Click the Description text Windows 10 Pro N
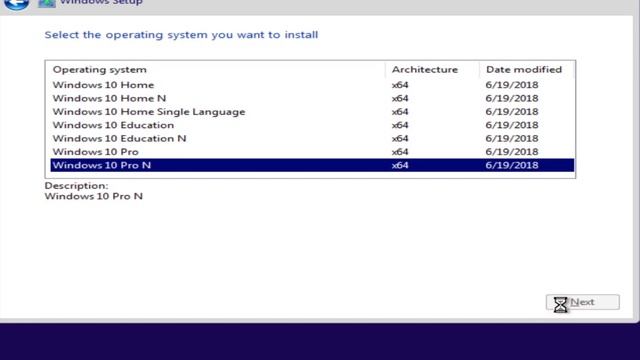 coord(94,196)
